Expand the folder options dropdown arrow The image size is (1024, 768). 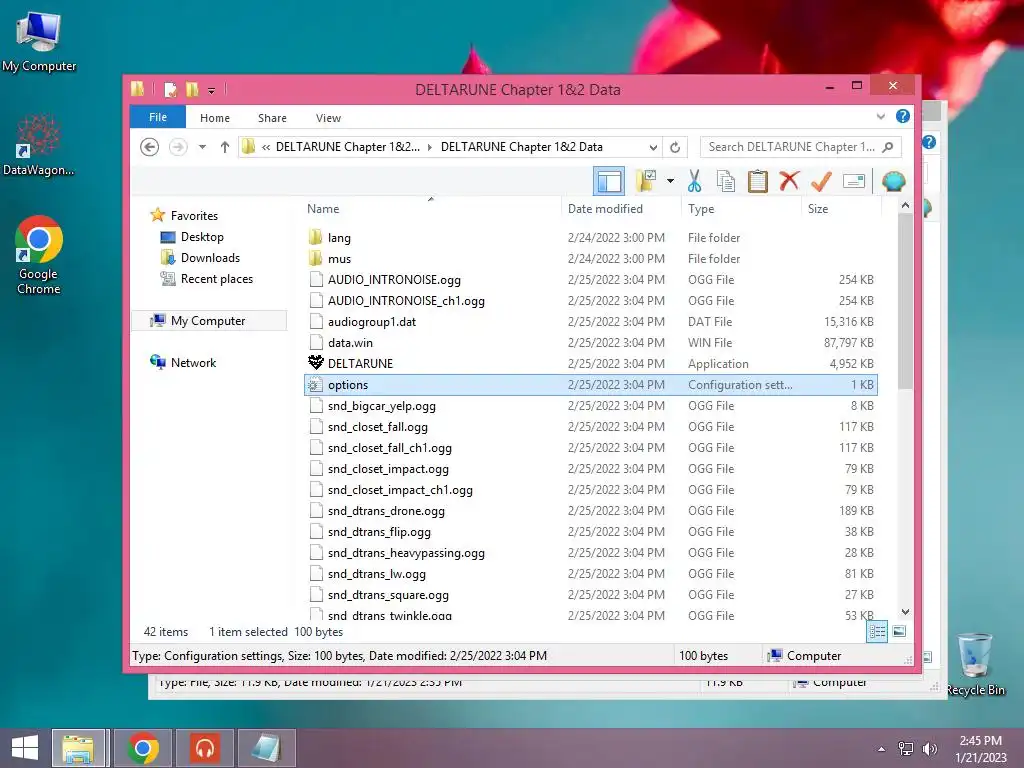(670, 181)
